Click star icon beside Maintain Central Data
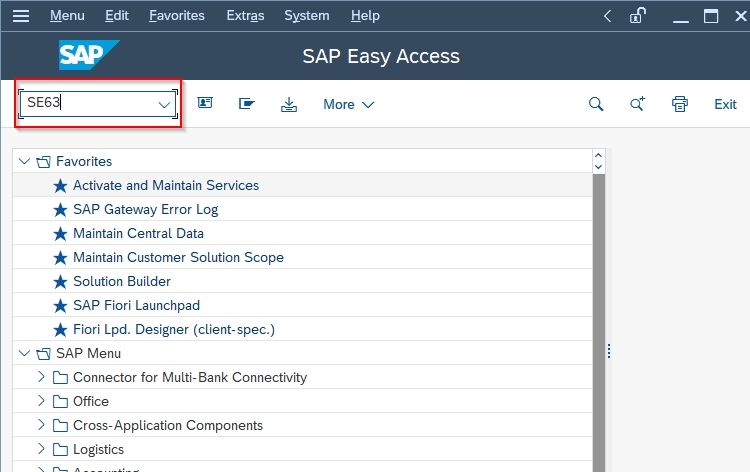Screen dimensions: 750x472 60,233
